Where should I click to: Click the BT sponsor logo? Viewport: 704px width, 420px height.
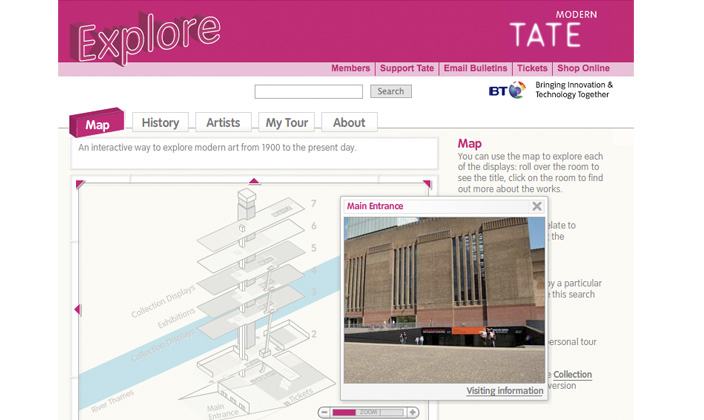pos(506,90)
